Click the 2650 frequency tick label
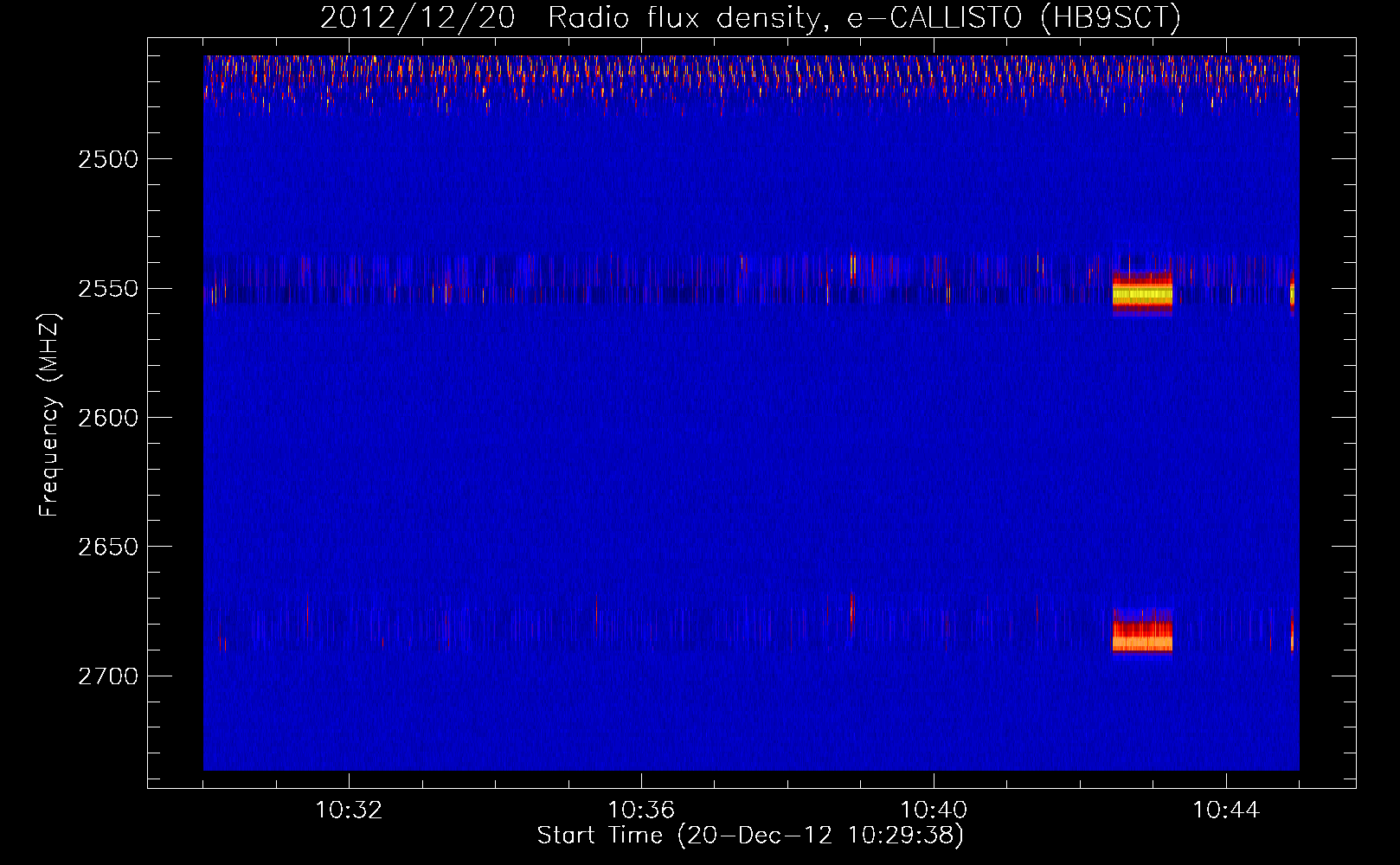Viewport: 1400px width, 865px height. point(108,547)
